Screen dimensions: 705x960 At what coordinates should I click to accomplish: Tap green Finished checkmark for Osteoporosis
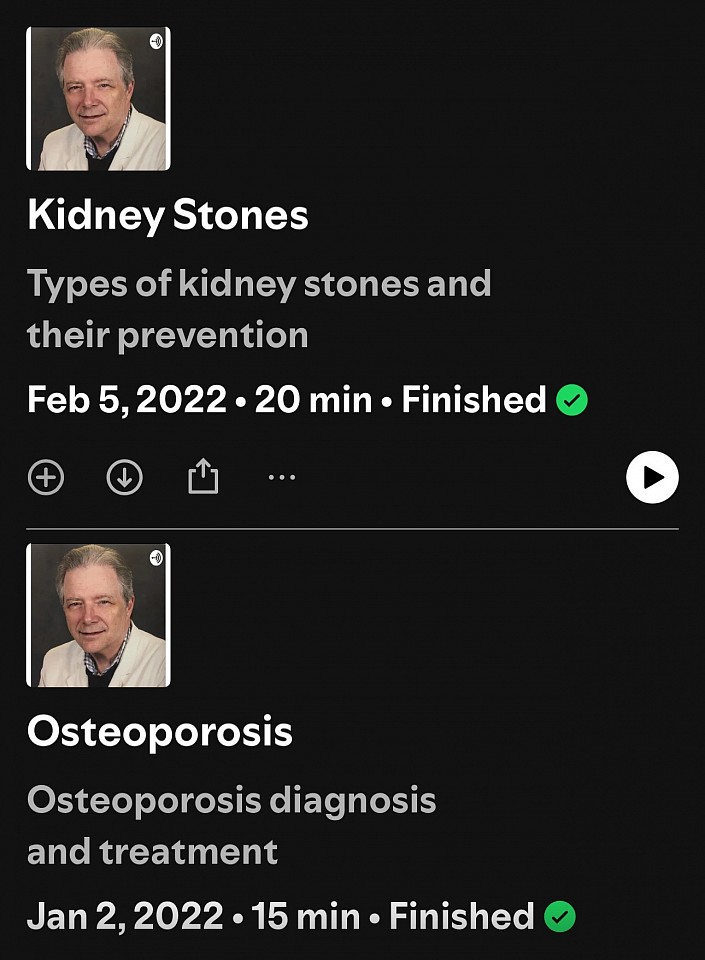(x=560, y=916)
